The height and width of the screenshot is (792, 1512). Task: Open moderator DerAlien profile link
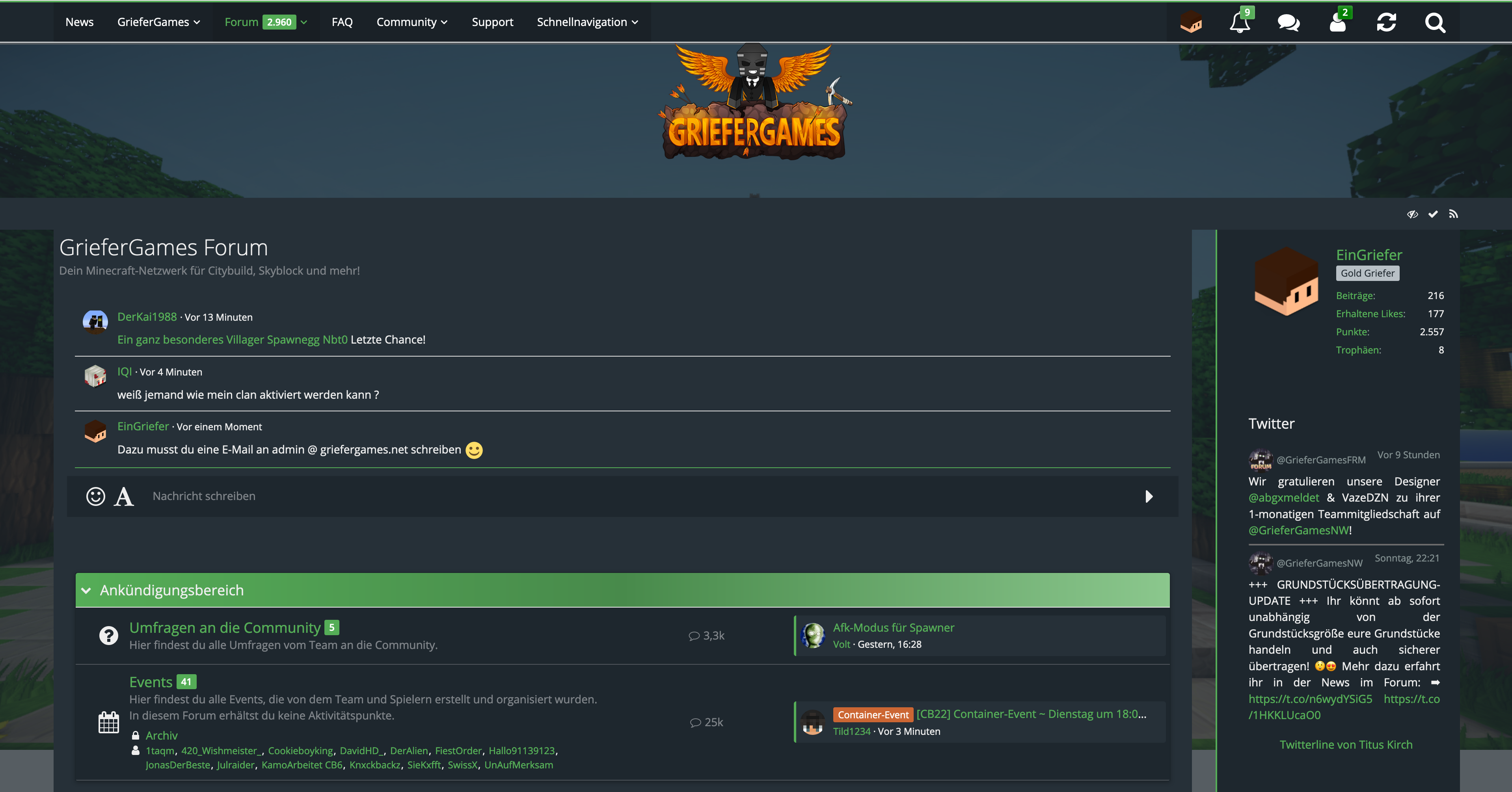[409, 751]
